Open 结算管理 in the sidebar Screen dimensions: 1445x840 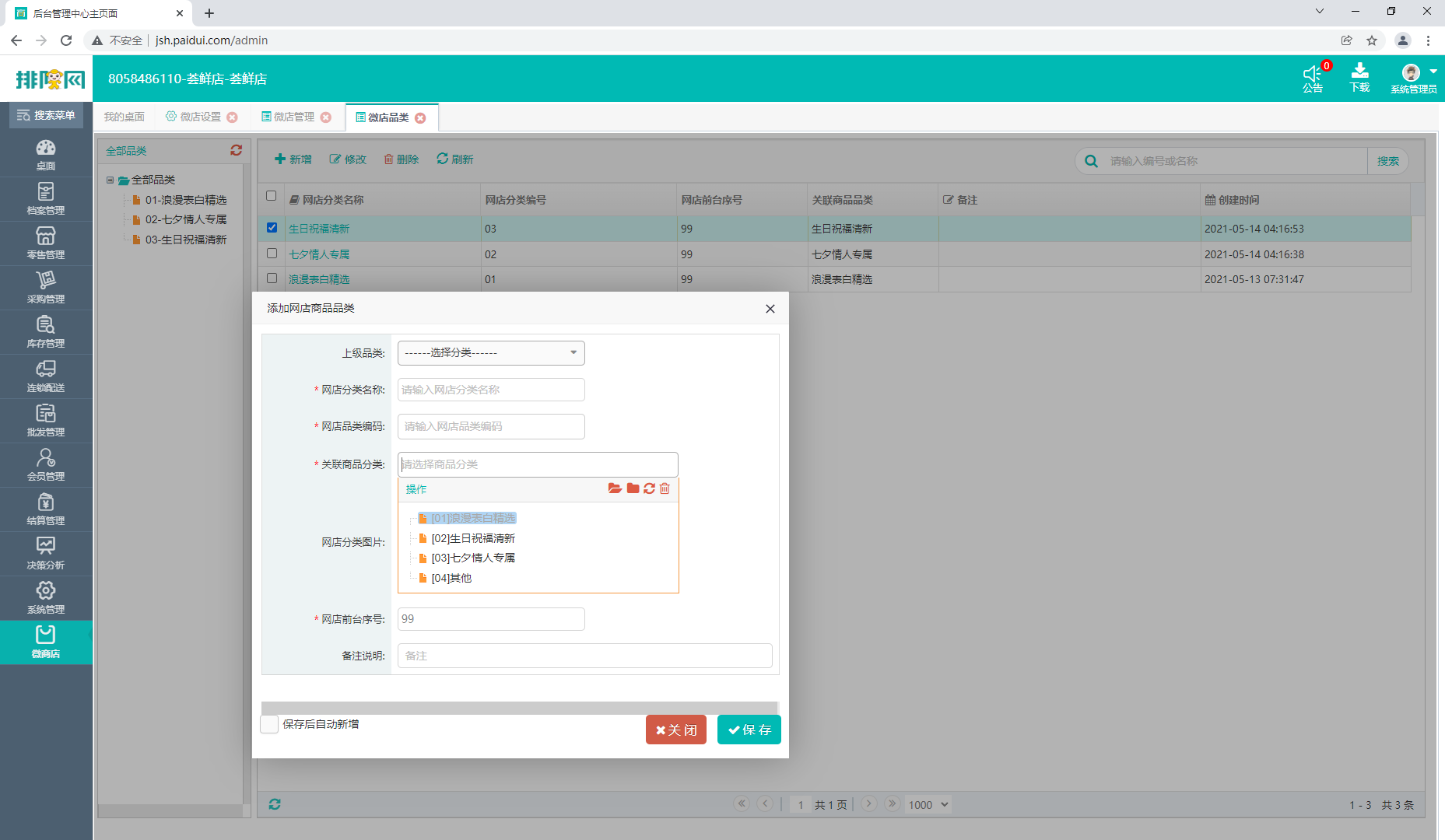(46, 509)
